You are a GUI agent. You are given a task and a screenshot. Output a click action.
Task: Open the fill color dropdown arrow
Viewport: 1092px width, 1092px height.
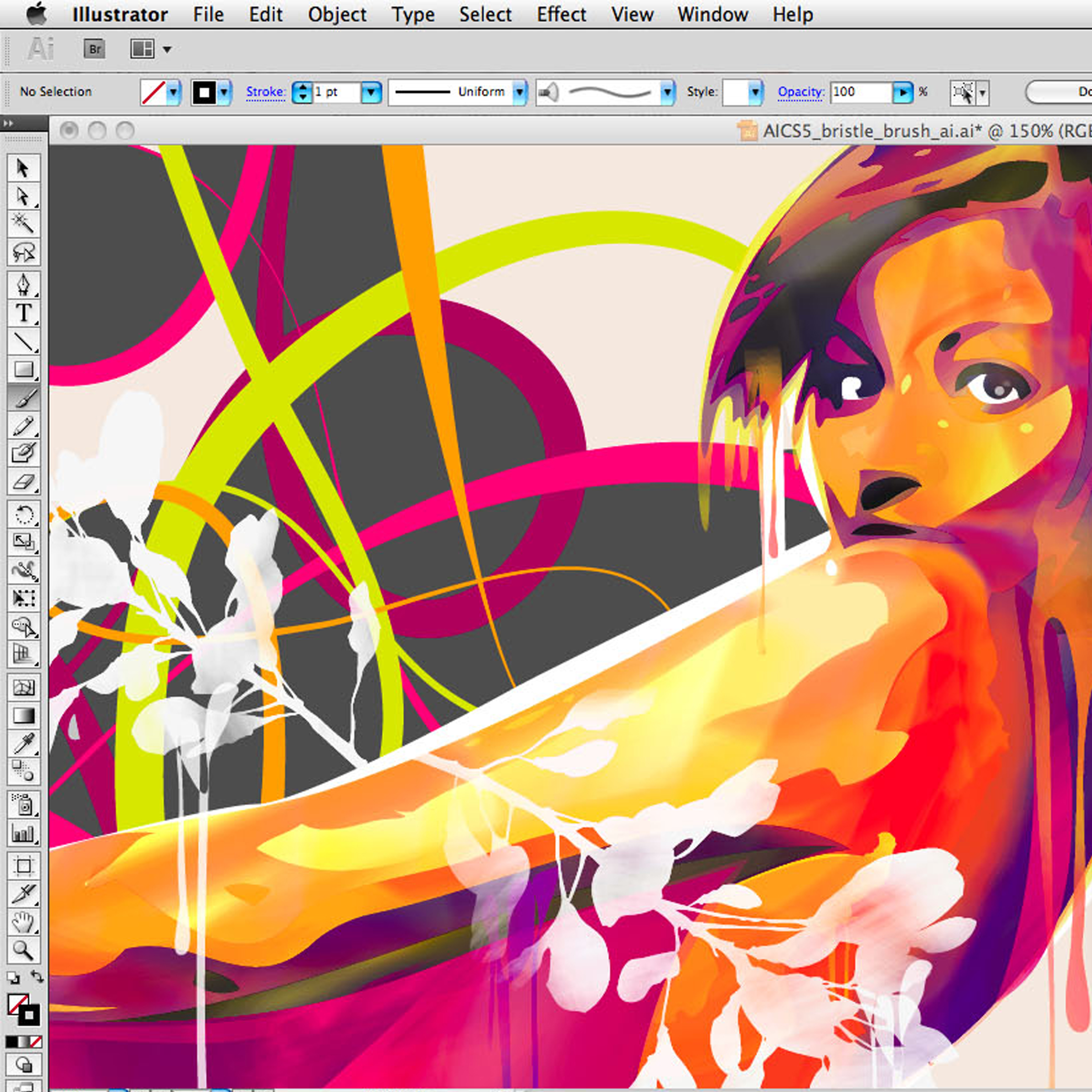tap(173, 92)
